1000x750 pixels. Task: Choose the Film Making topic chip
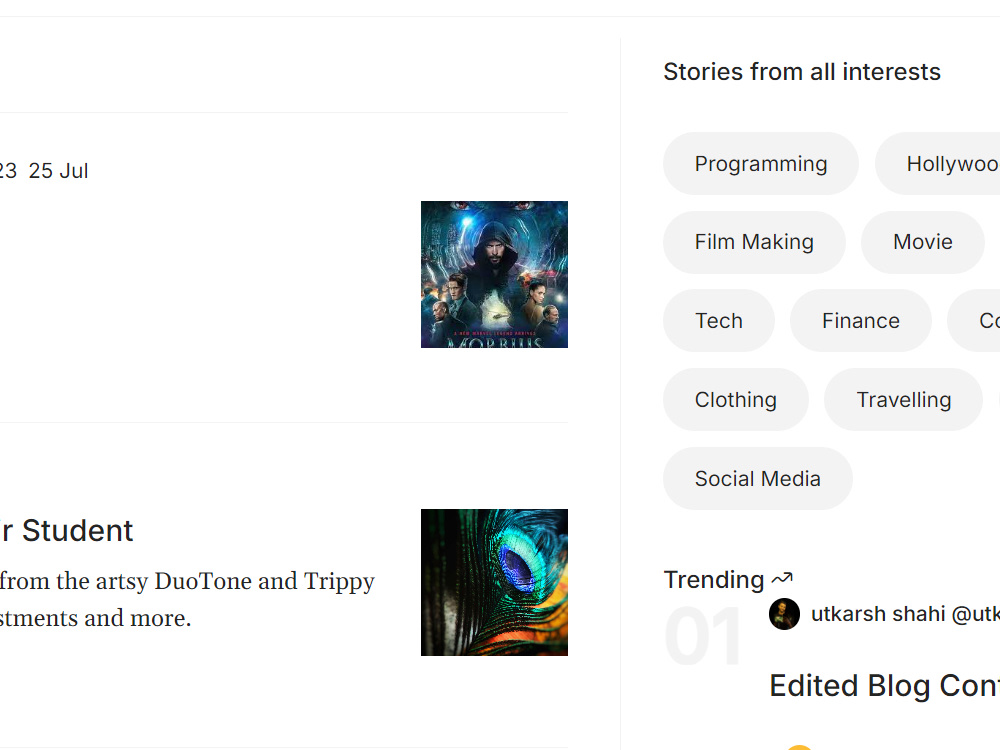click(x=754, y=242)
